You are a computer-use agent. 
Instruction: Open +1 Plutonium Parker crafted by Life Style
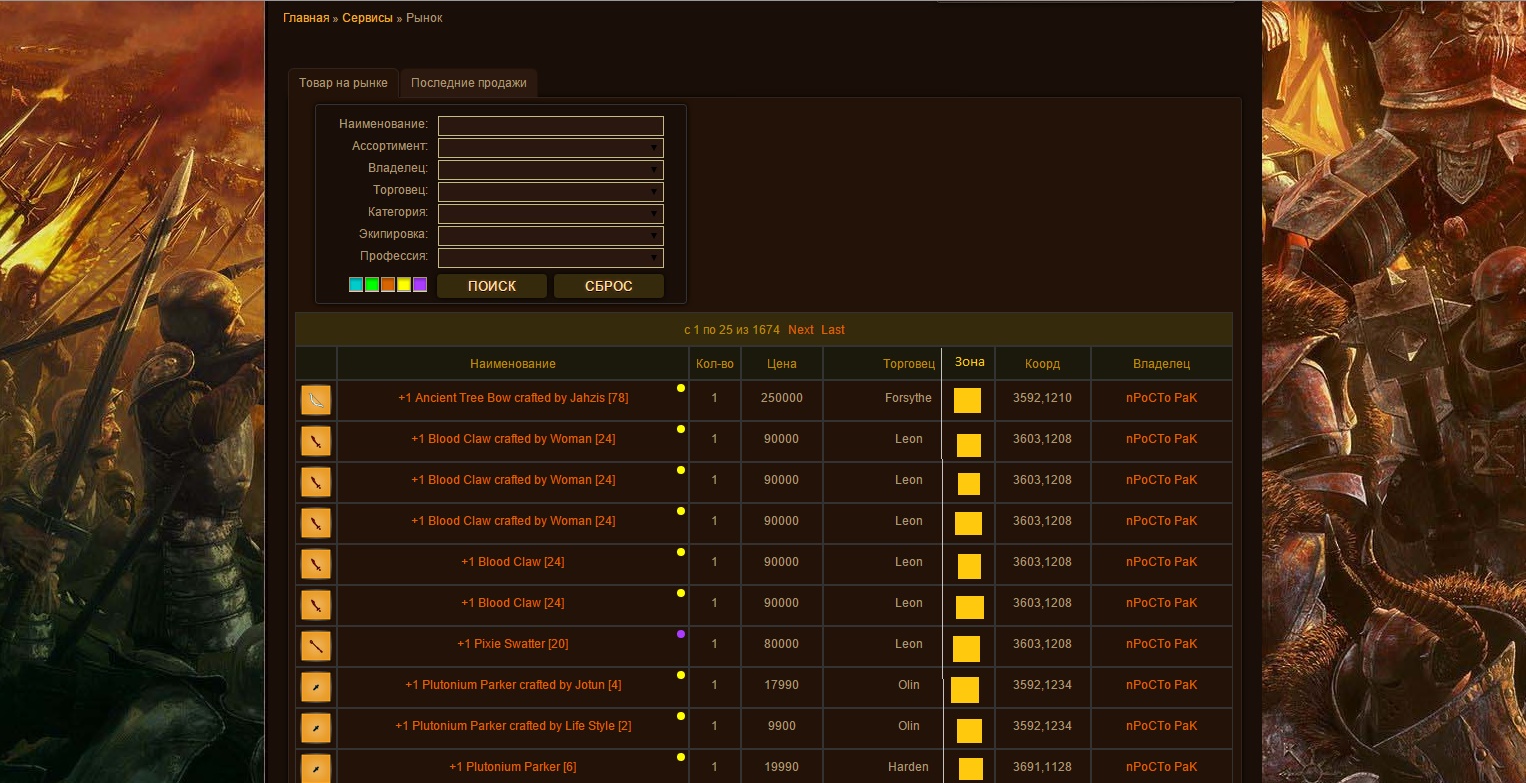tap(513, 726)
